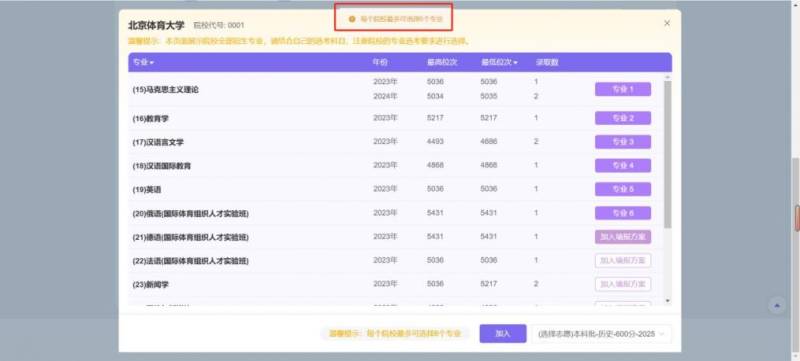Click the list scrollbar down arrow
The height and width of the screenshot is (361, 800).
click(667, 301)
